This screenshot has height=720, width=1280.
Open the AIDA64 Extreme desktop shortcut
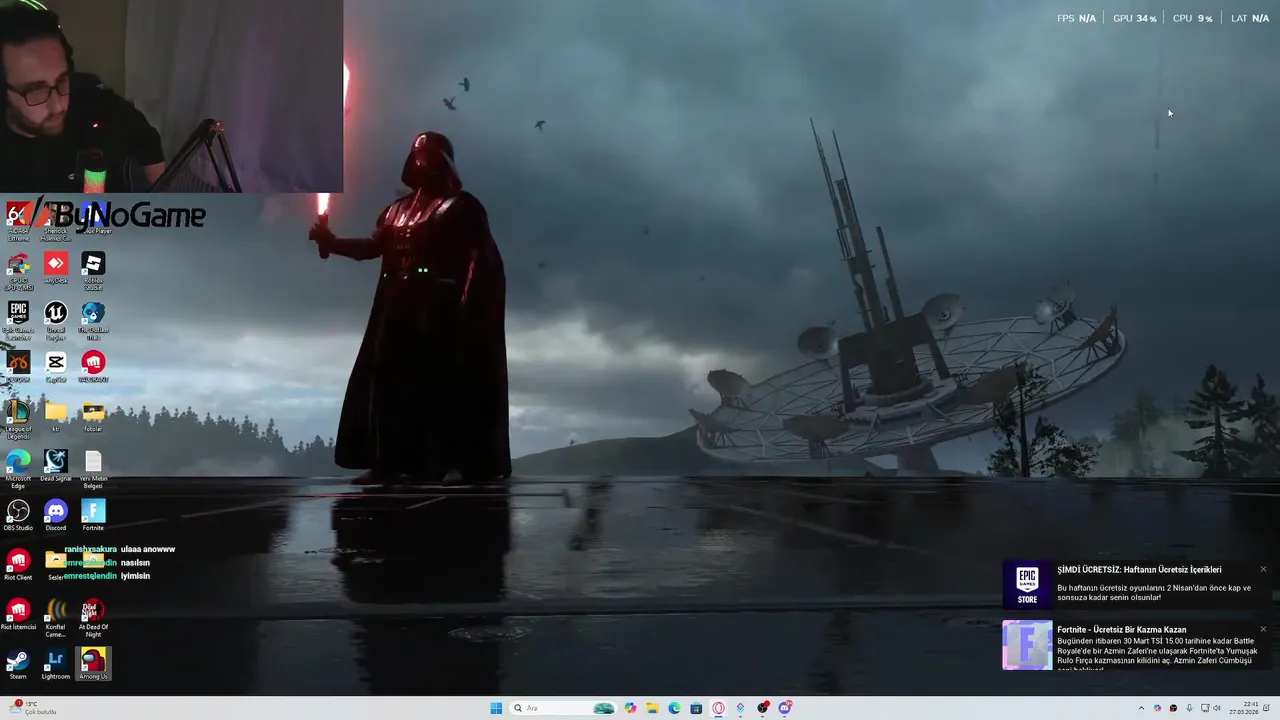click(18, 221)
